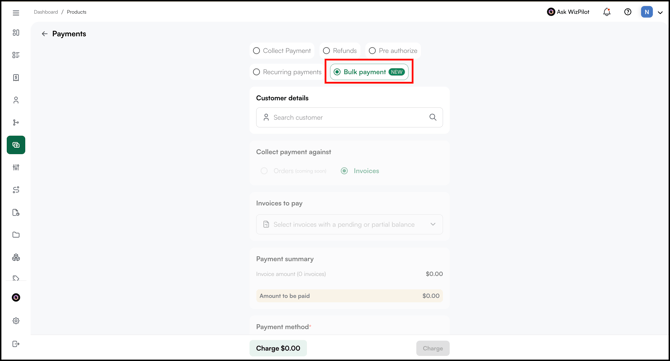Click the Charge $0.00 label

click(x=278, y=348)
